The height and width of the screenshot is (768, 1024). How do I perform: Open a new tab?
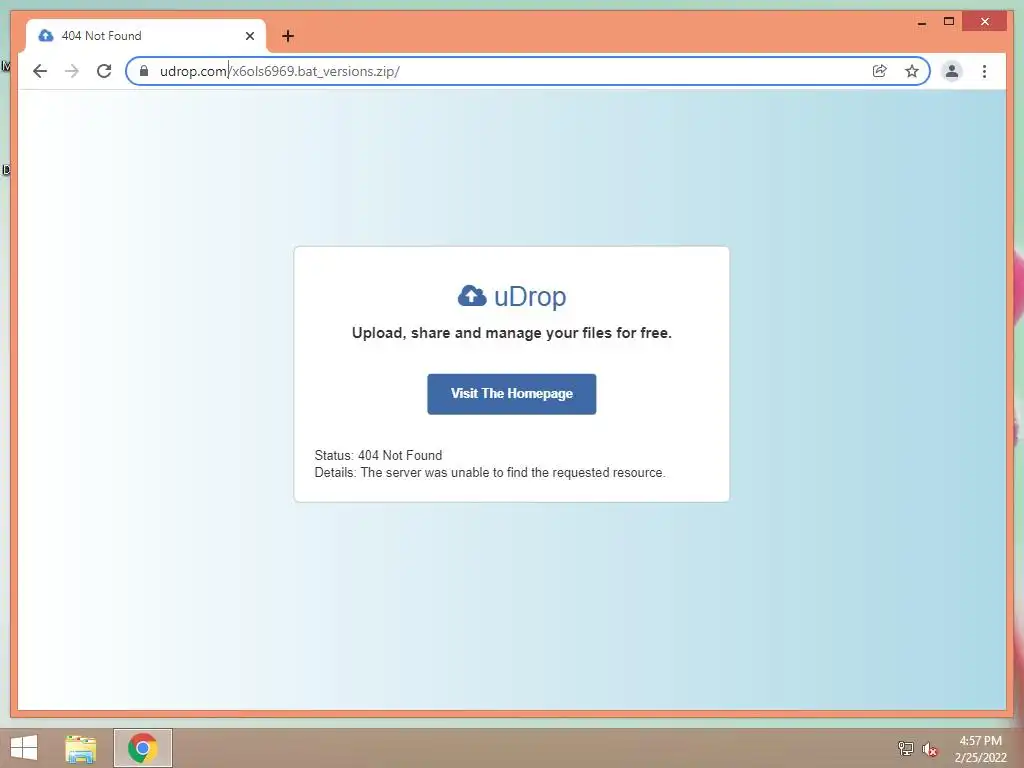[x=288, y=36]
